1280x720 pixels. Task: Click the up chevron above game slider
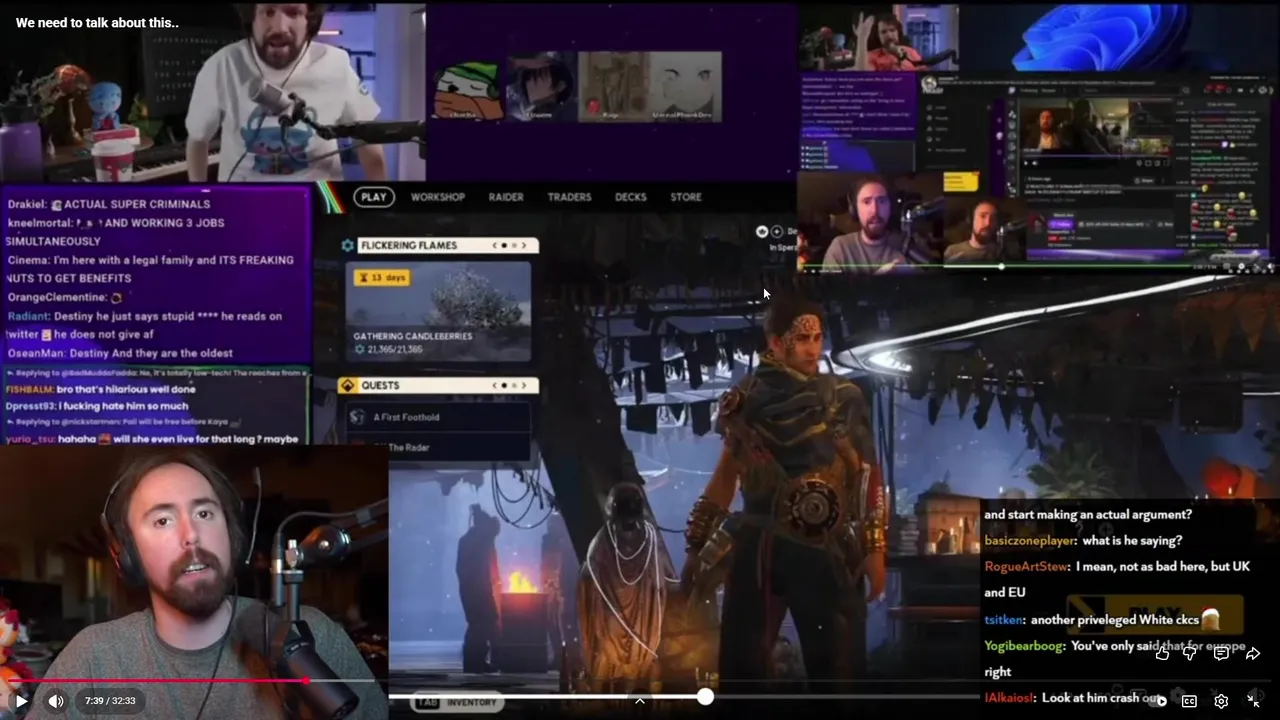pyautogui.click(x=640, y=700)
